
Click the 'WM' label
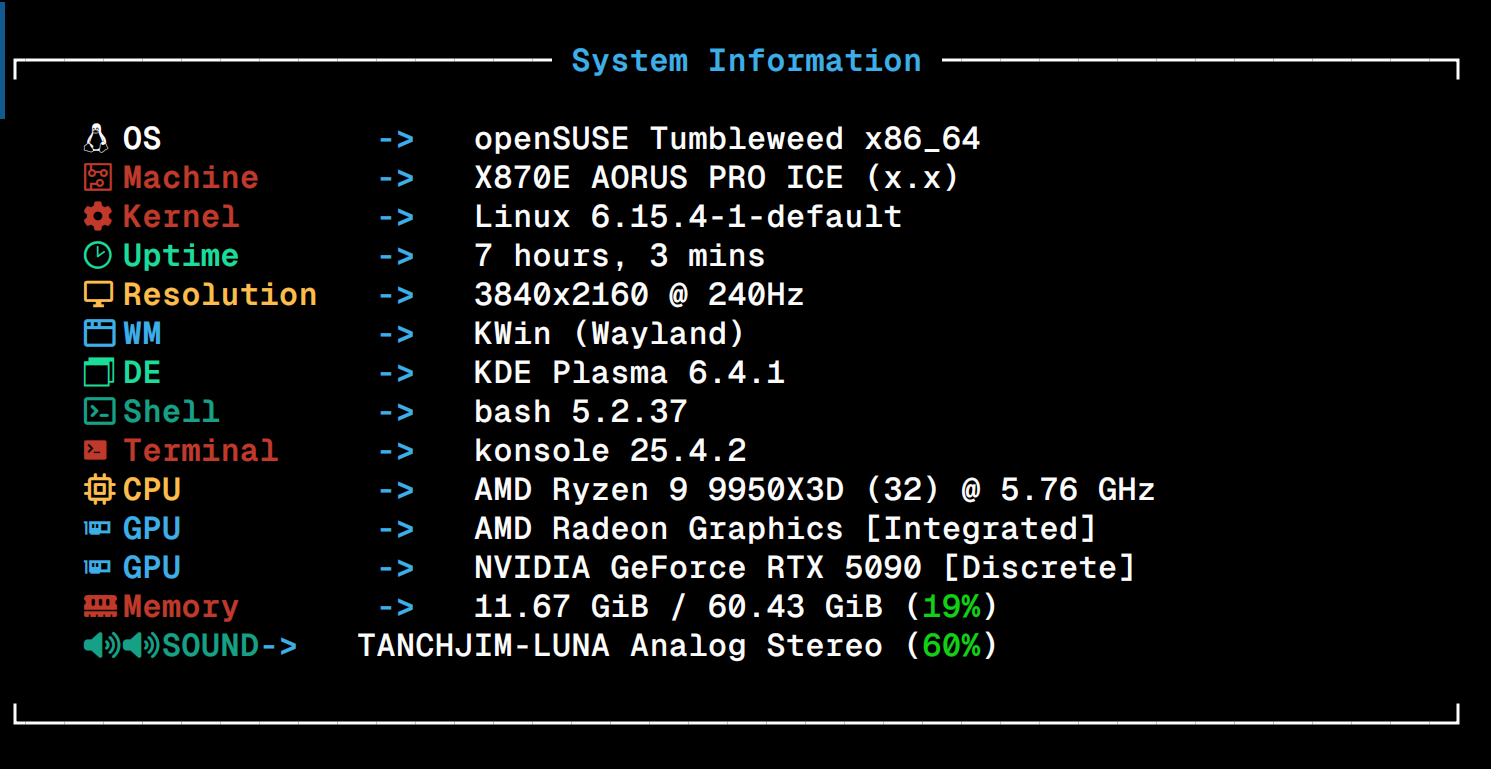142,333
